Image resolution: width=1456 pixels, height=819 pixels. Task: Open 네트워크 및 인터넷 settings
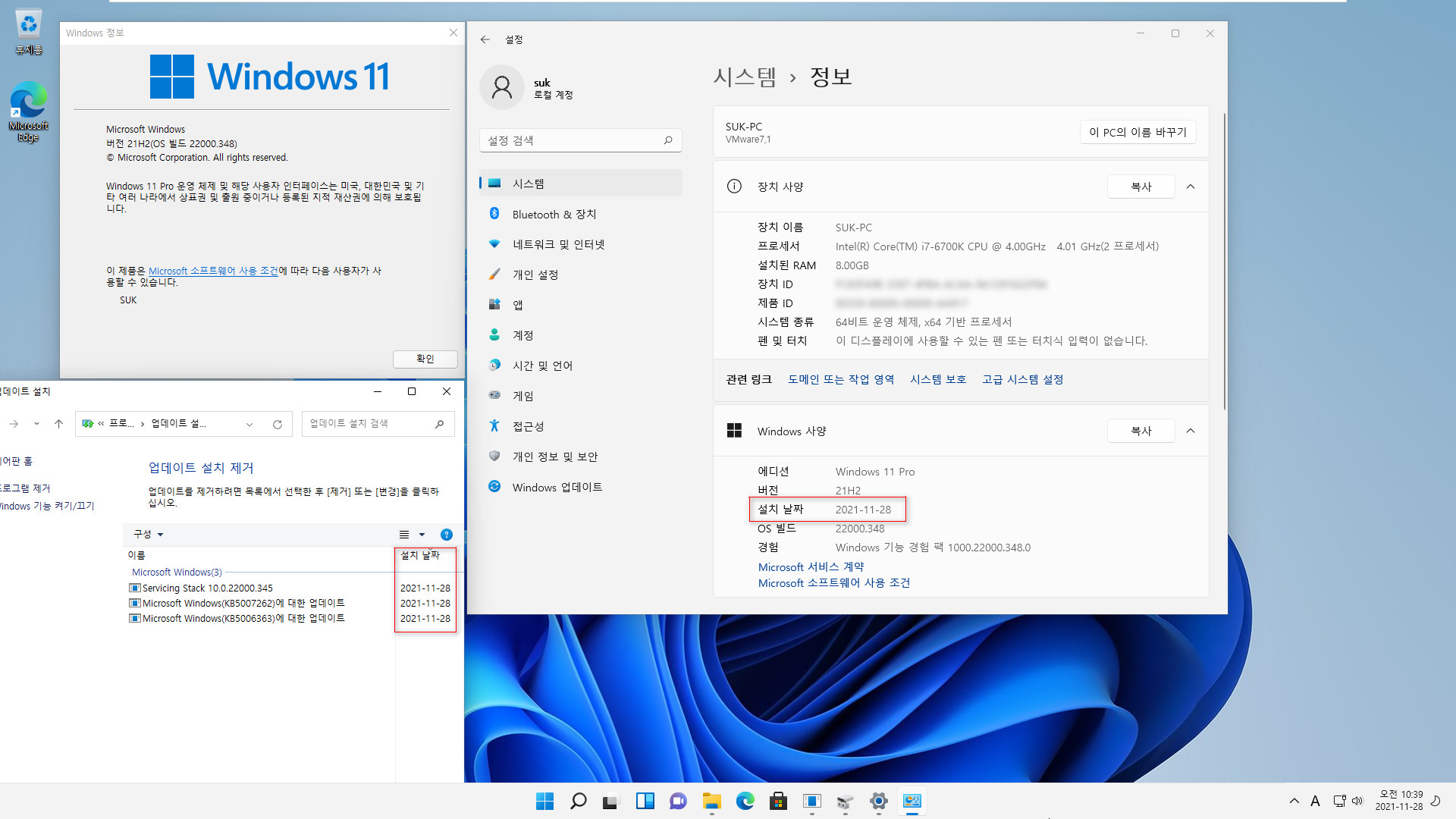click(x=580, y=244)
